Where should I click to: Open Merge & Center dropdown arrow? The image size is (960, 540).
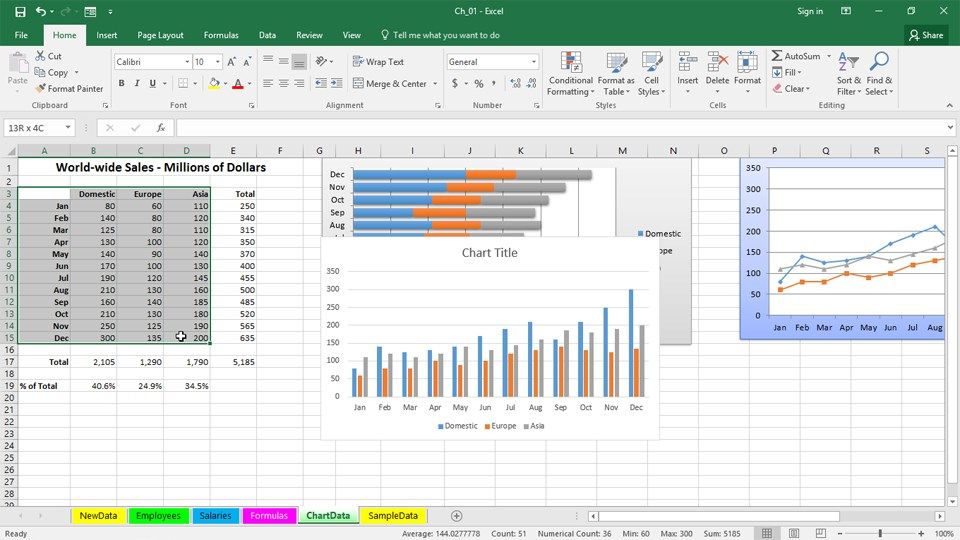435,83
